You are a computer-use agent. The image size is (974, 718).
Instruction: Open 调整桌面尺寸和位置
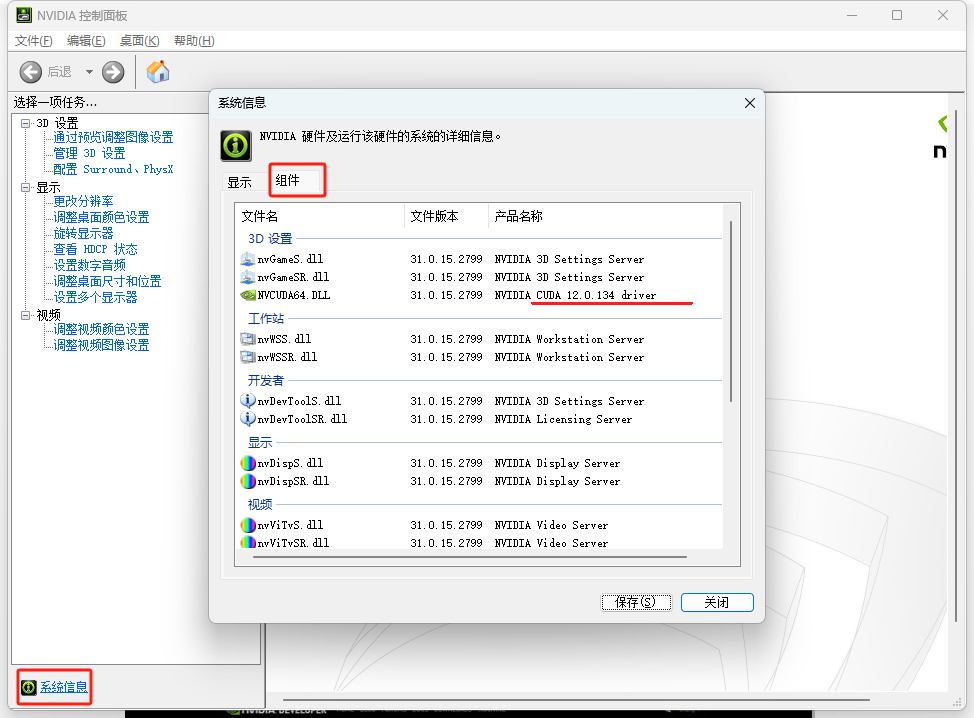pos(107,281)
